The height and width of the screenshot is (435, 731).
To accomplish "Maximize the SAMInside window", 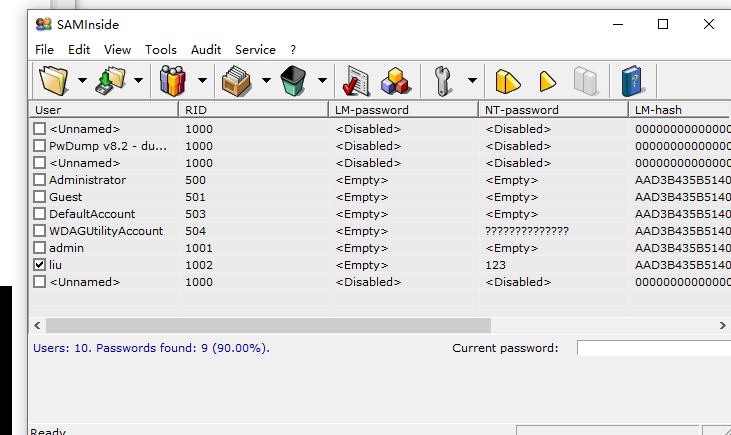I will (663, 24).
